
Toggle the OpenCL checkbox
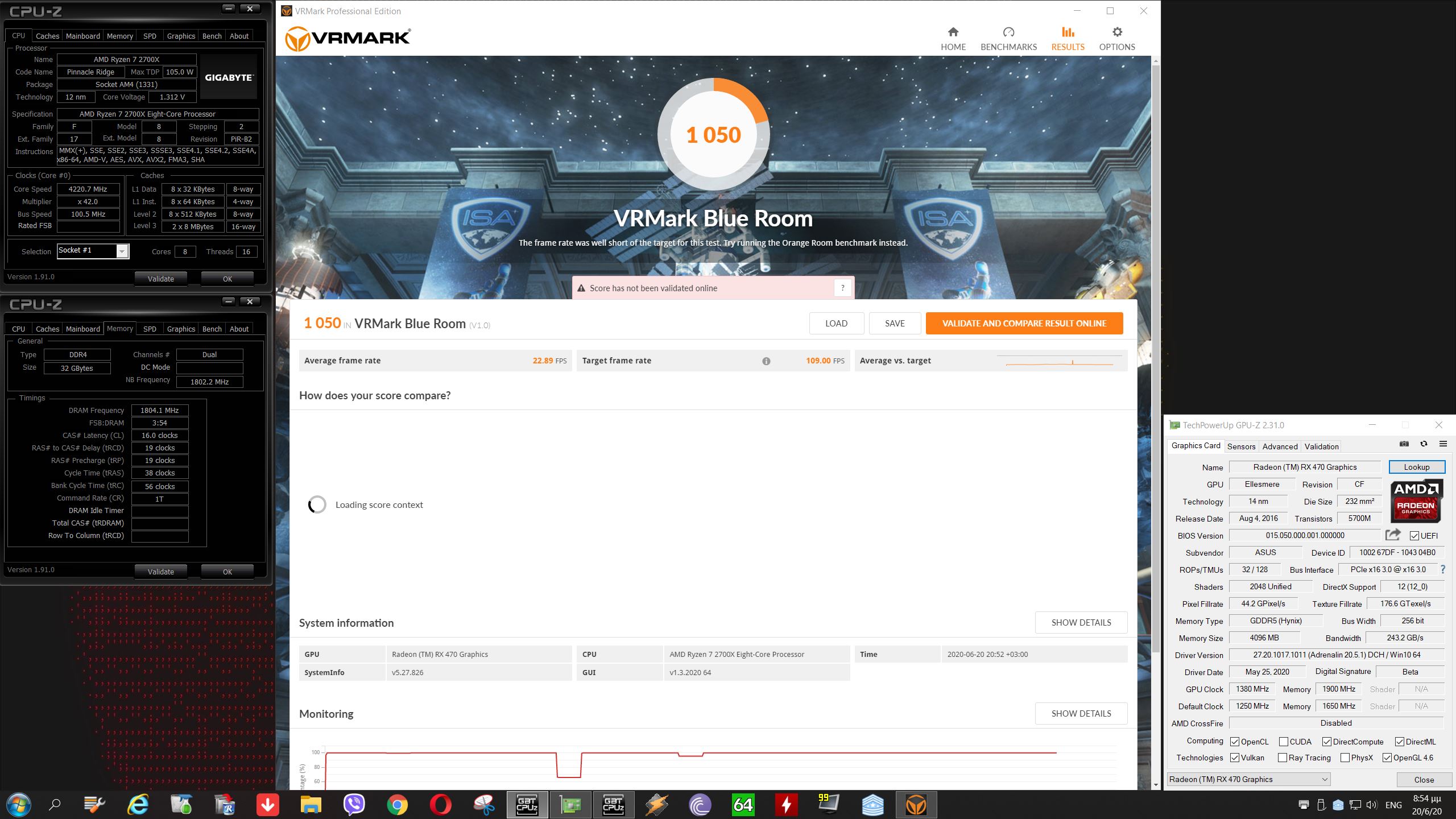point(1235,742)
